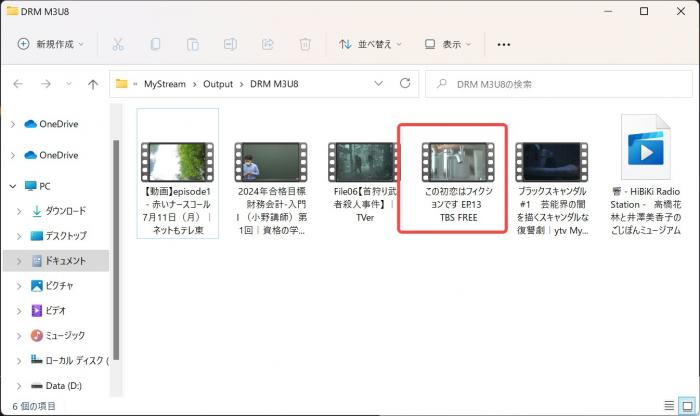Click MyStream in the address path

pos(165,84)
